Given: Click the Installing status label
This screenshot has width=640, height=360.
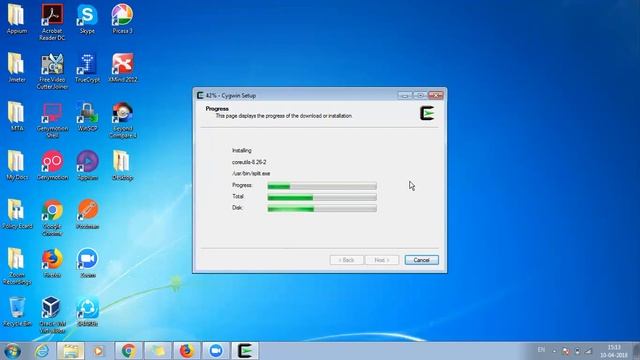Looking at the screenshot, I should click(x=242, y=151).
